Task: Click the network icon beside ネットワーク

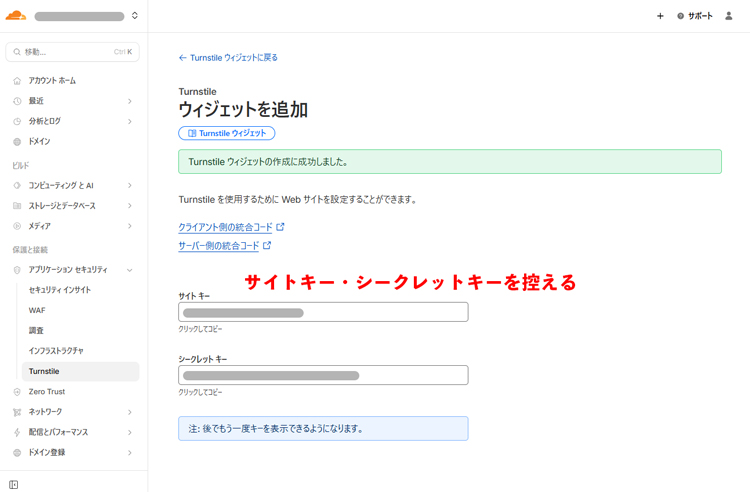Action: tap(17, 412)
